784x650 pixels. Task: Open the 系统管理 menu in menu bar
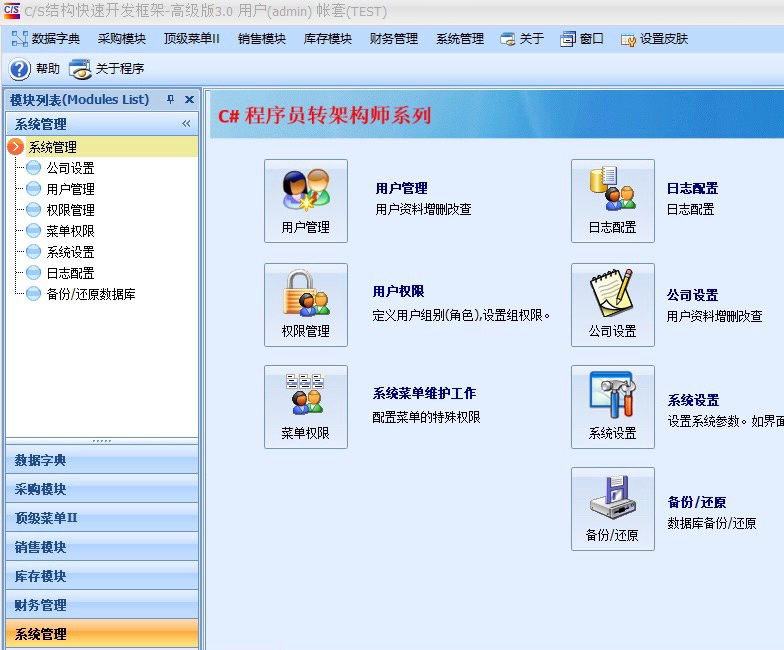point(460,39)
